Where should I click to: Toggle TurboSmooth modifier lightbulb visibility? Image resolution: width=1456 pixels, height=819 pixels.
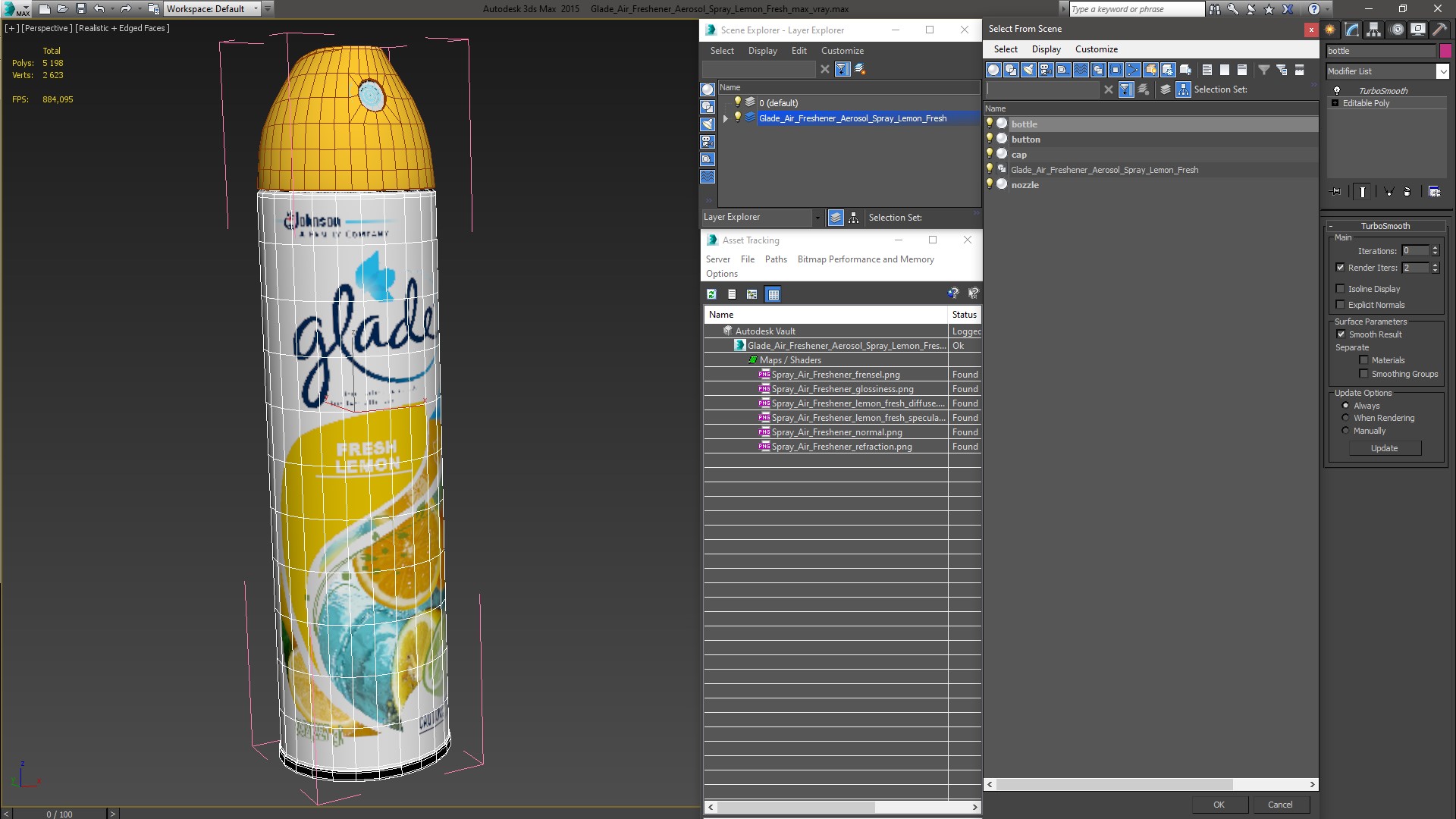1336,90
